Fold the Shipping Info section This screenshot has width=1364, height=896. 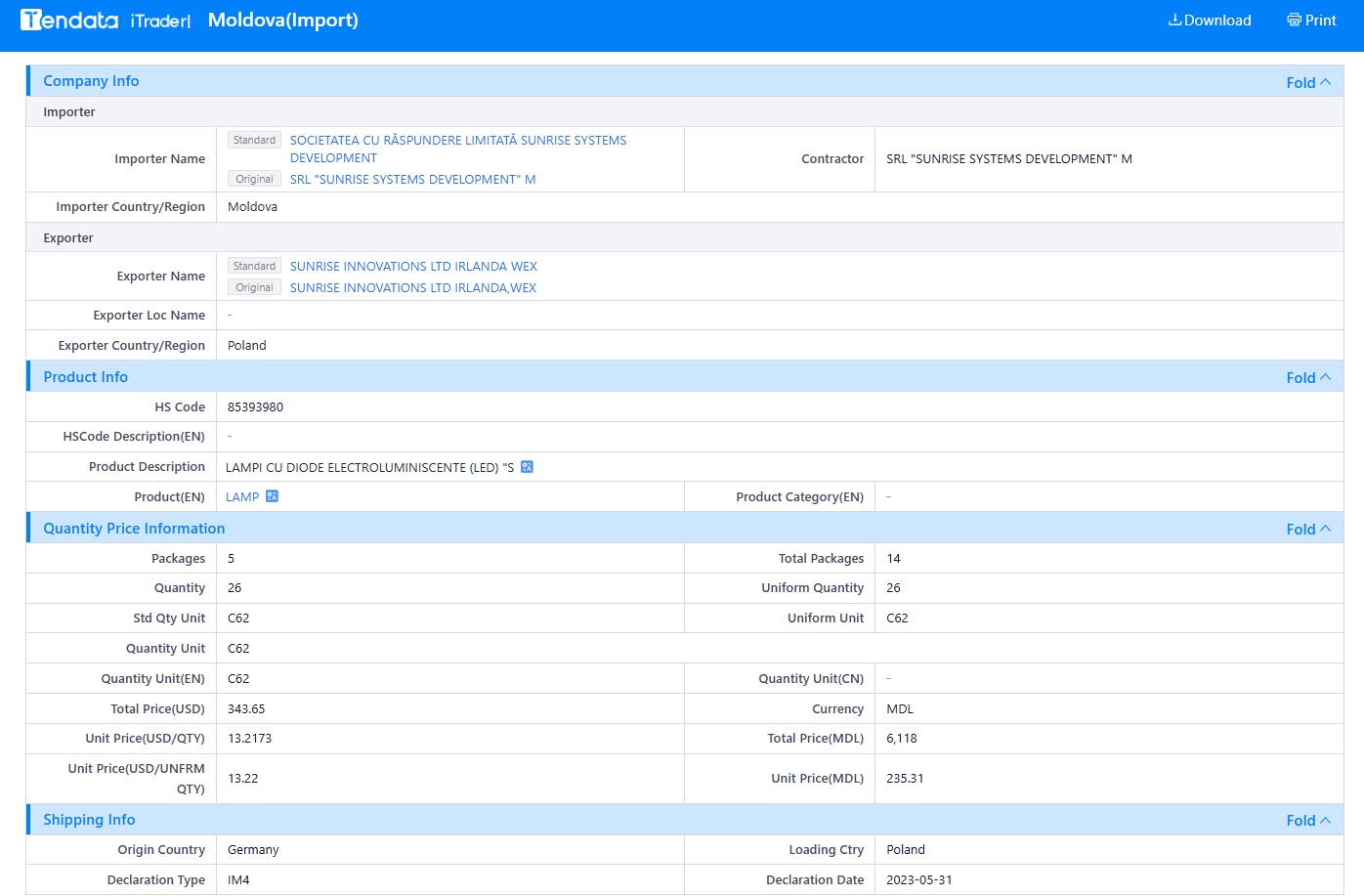1308,821
